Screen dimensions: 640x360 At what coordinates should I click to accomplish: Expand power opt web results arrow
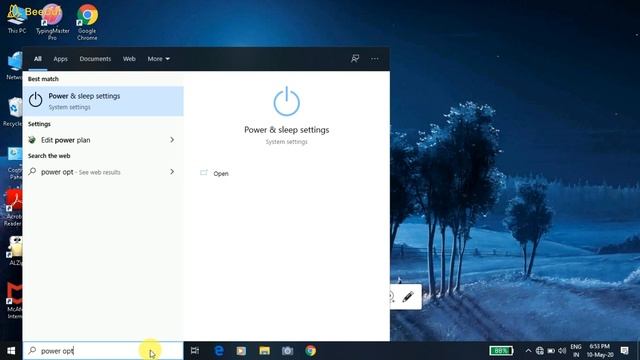(172, 172)
